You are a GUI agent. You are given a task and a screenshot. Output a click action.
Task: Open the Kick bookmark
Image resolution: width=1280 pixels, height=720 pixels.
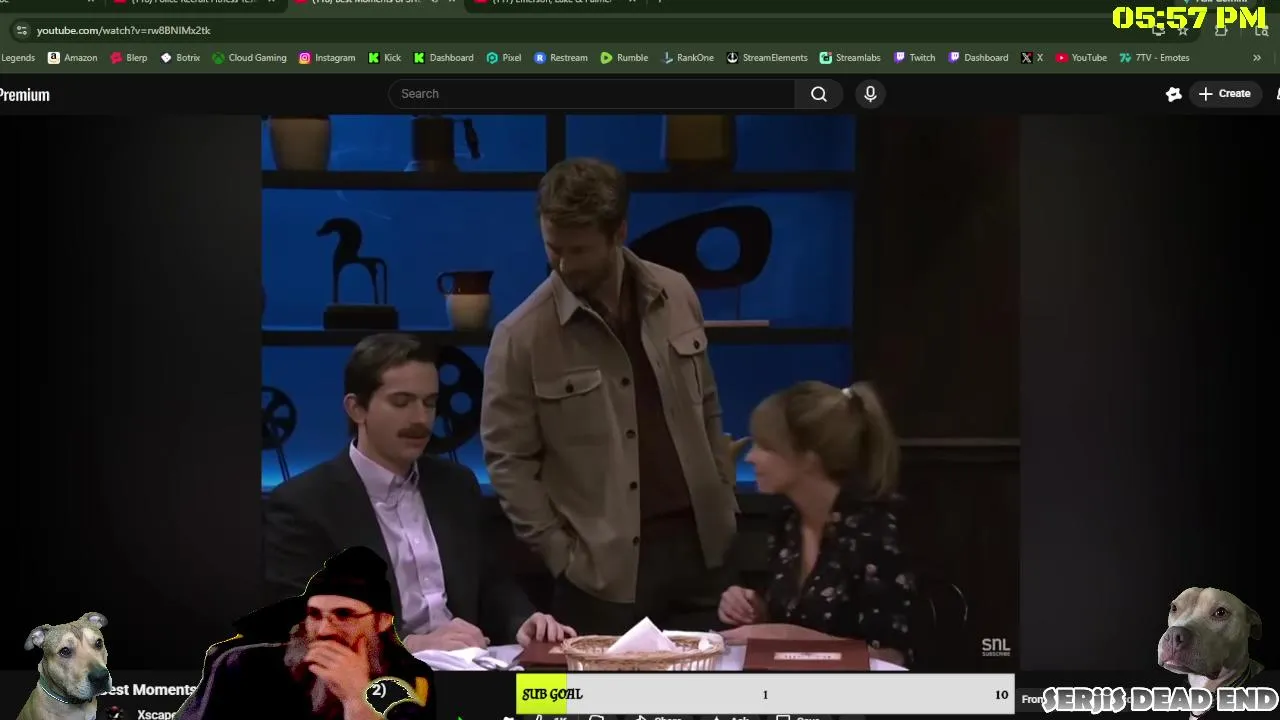tap(384, 58)
